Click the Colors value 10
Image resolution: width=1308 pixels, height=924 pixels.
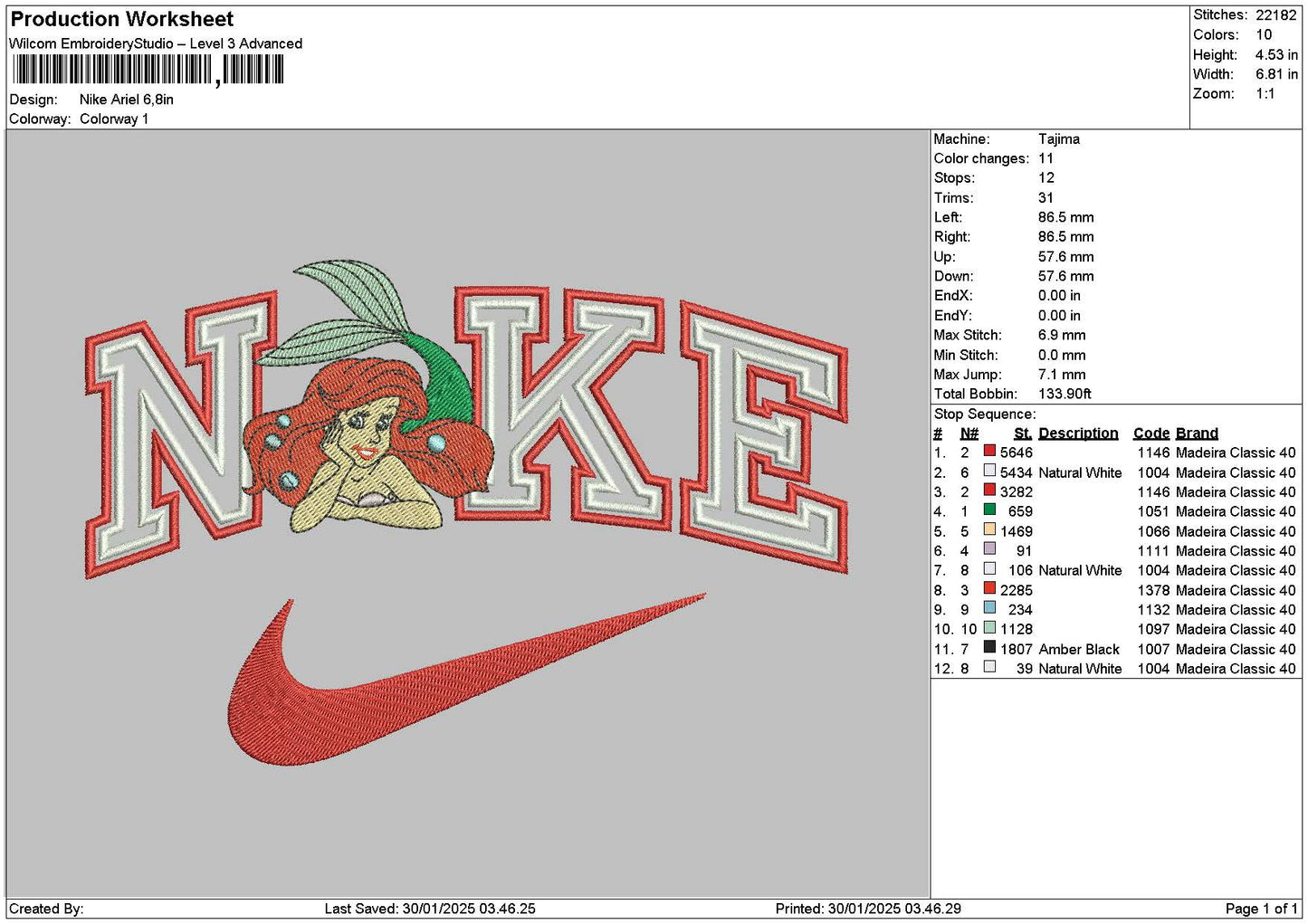pyautogui.click(x=1264, y=35)
